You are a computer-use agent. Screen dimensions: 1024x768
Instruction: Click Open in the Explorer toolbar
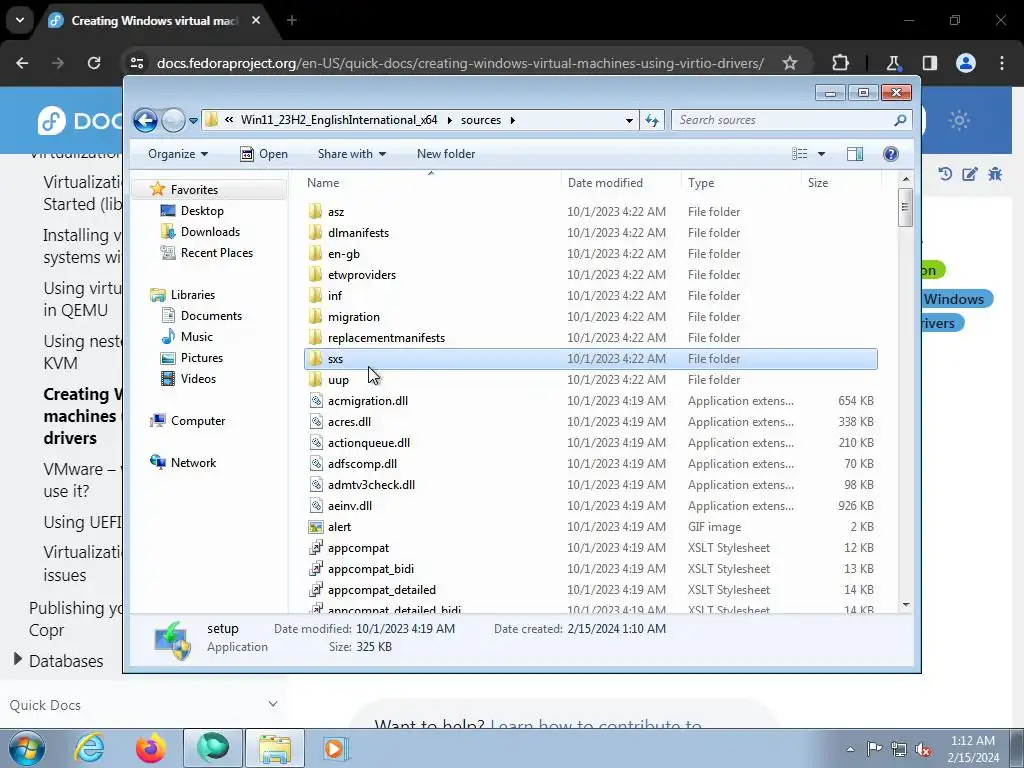[264, 154]
